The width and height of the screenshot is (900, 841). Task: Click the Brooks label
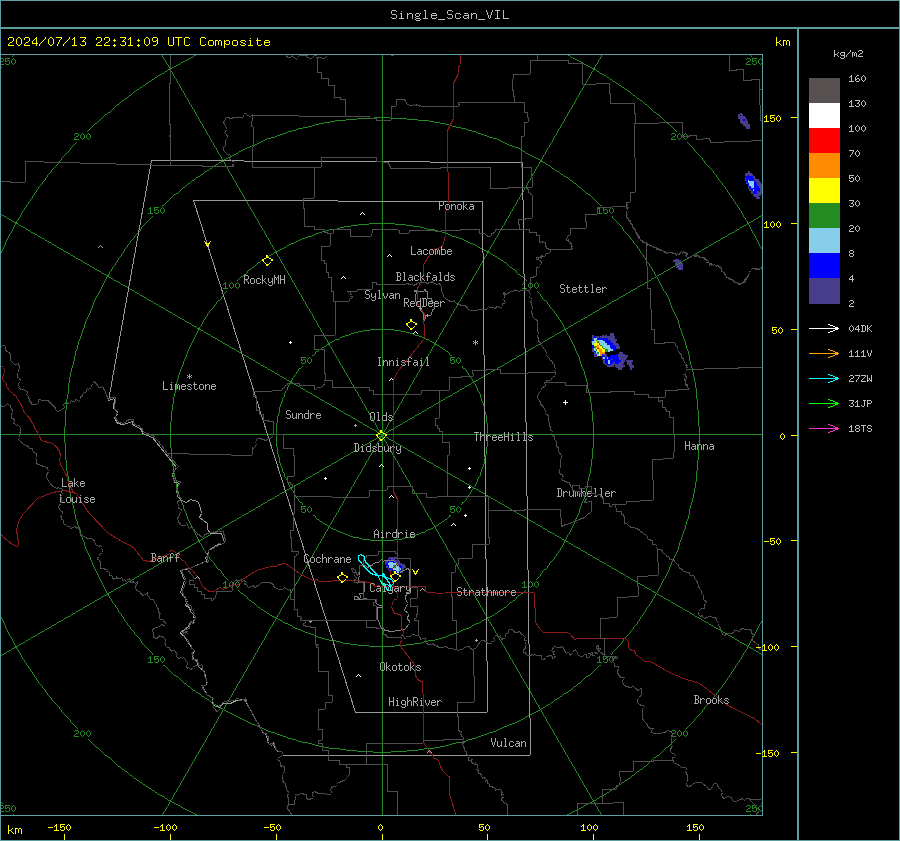(711, 700)
